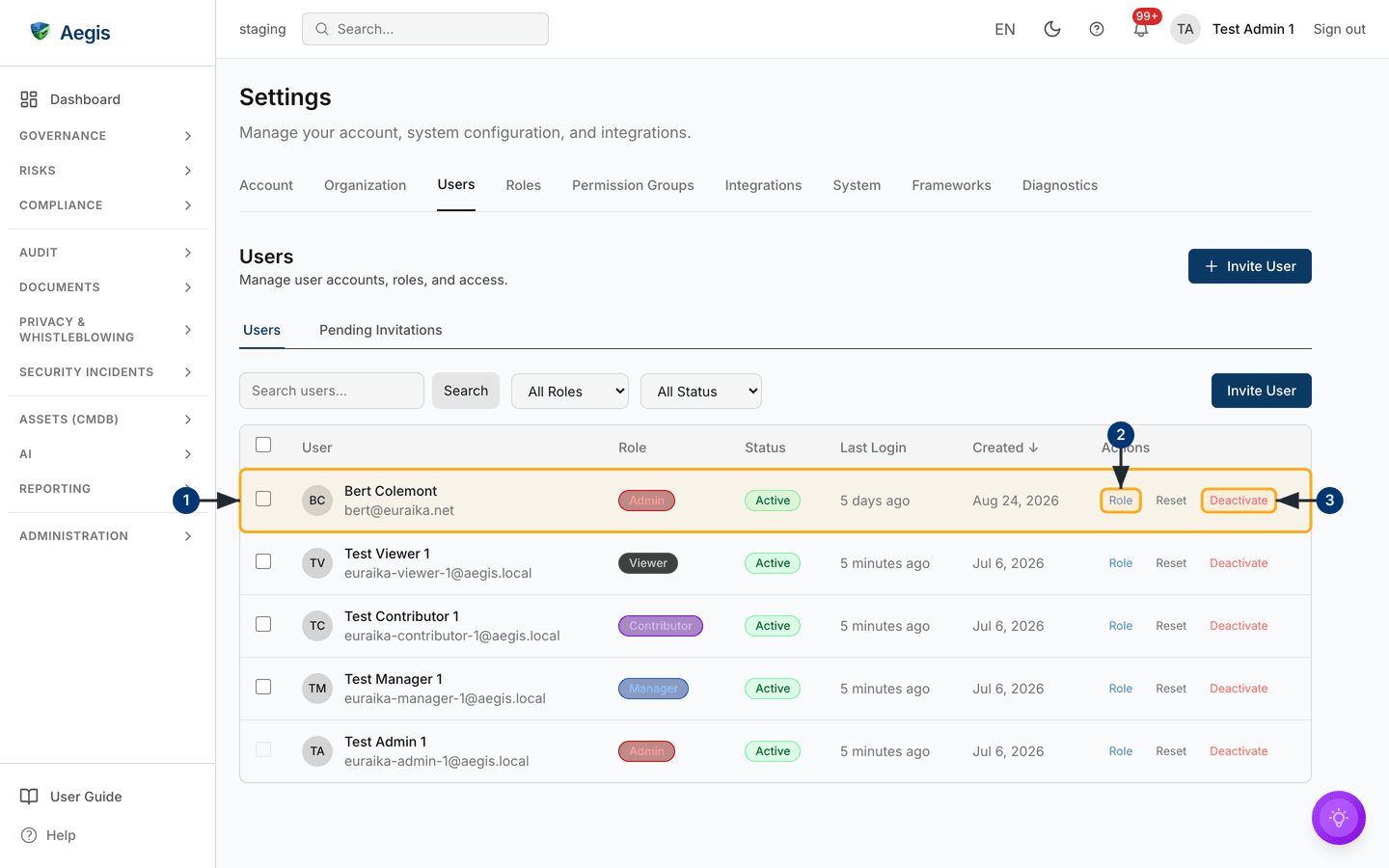1389x868 pixels.
Task: Open the purple lightbulb assistant button
Action: pyautogui.click(x=1339, y=818)
